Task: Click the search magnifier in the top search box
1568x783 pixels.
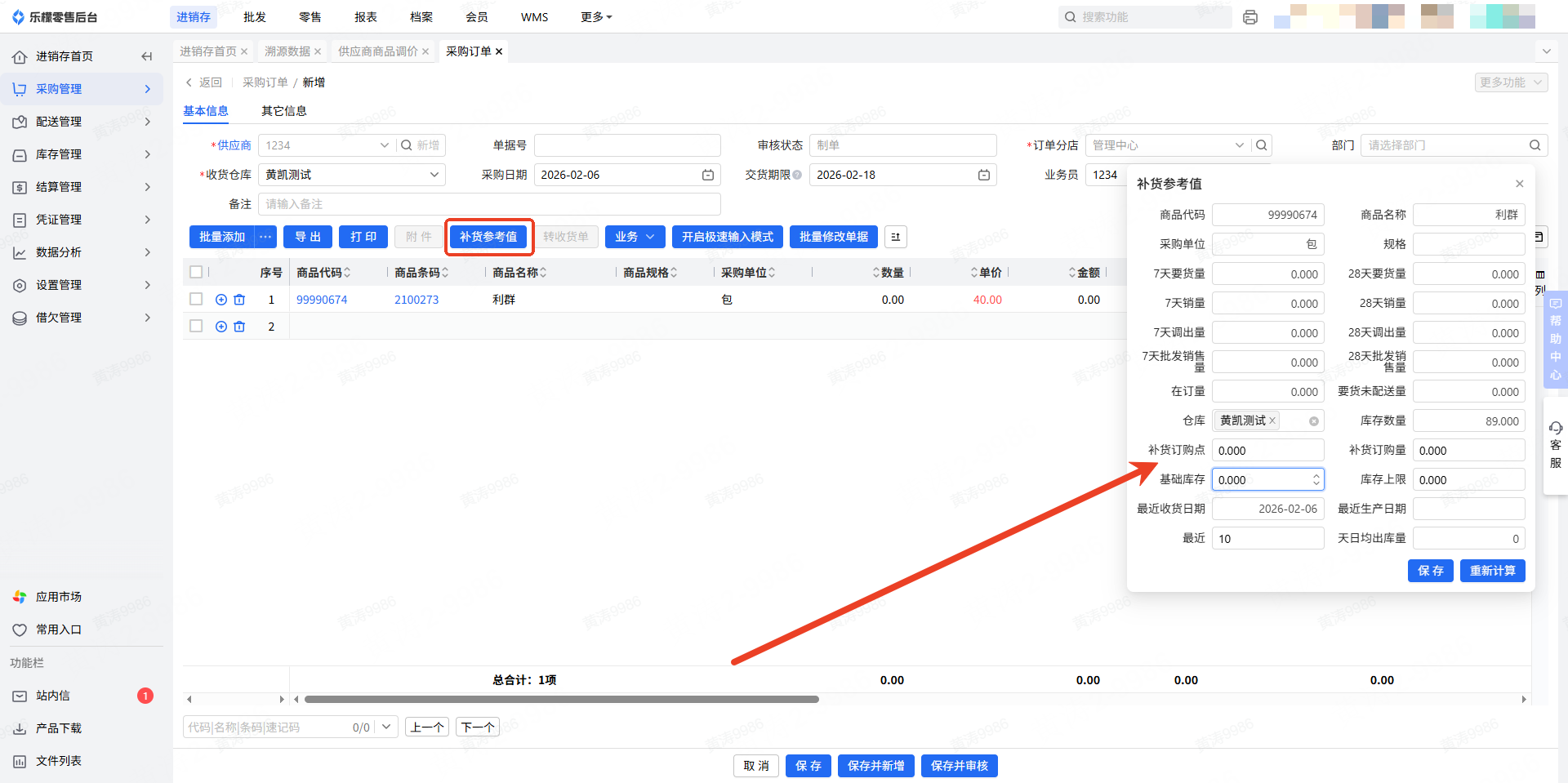Action: (1070, 17)
